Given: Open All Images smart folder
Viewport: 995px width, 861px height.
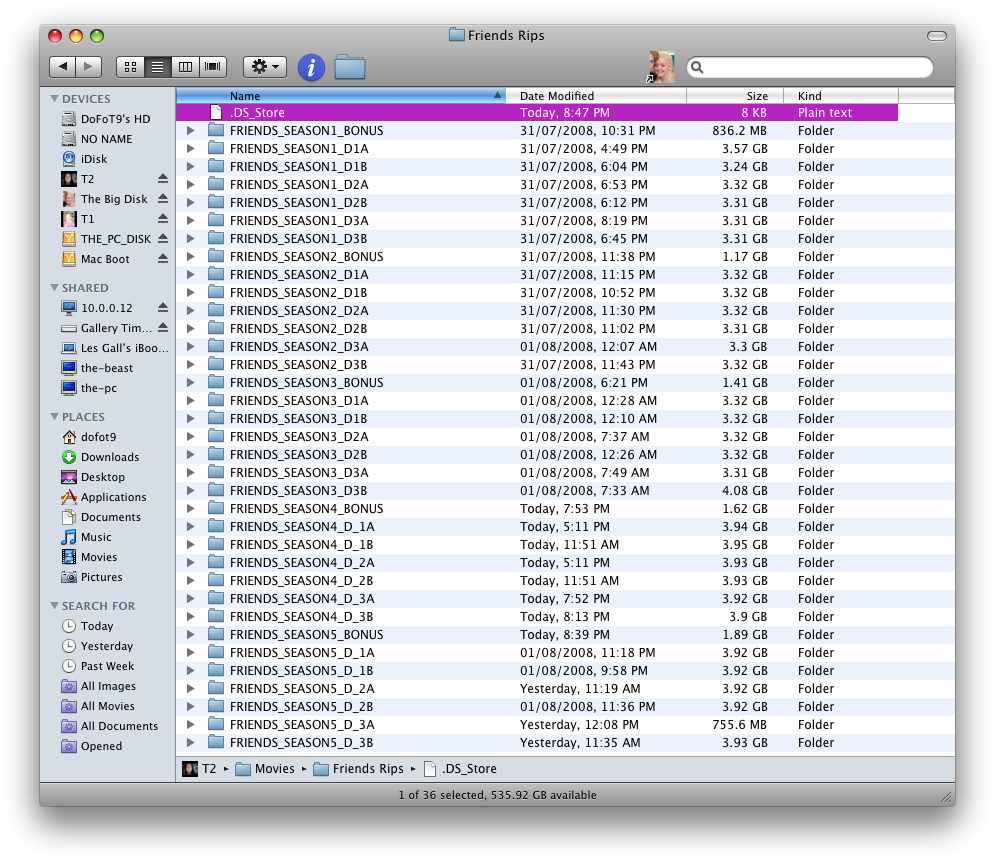Looking at the screenshot, I should (x=99, y=686).
